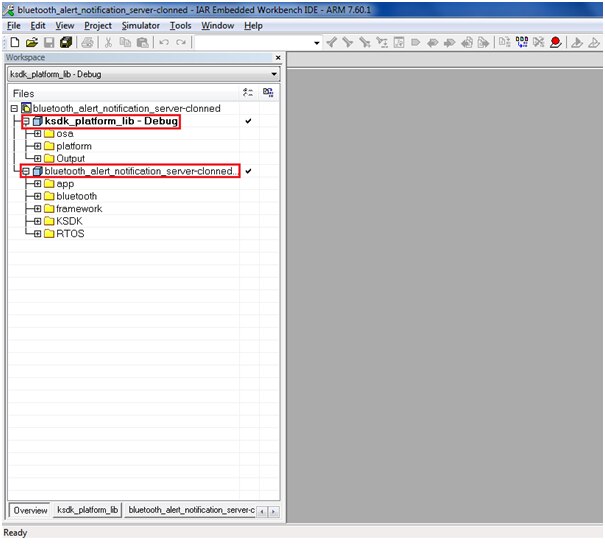Click the Save All toolbar icon
The height and width of the screenshot is (545, 605).
tap(66, 43)
